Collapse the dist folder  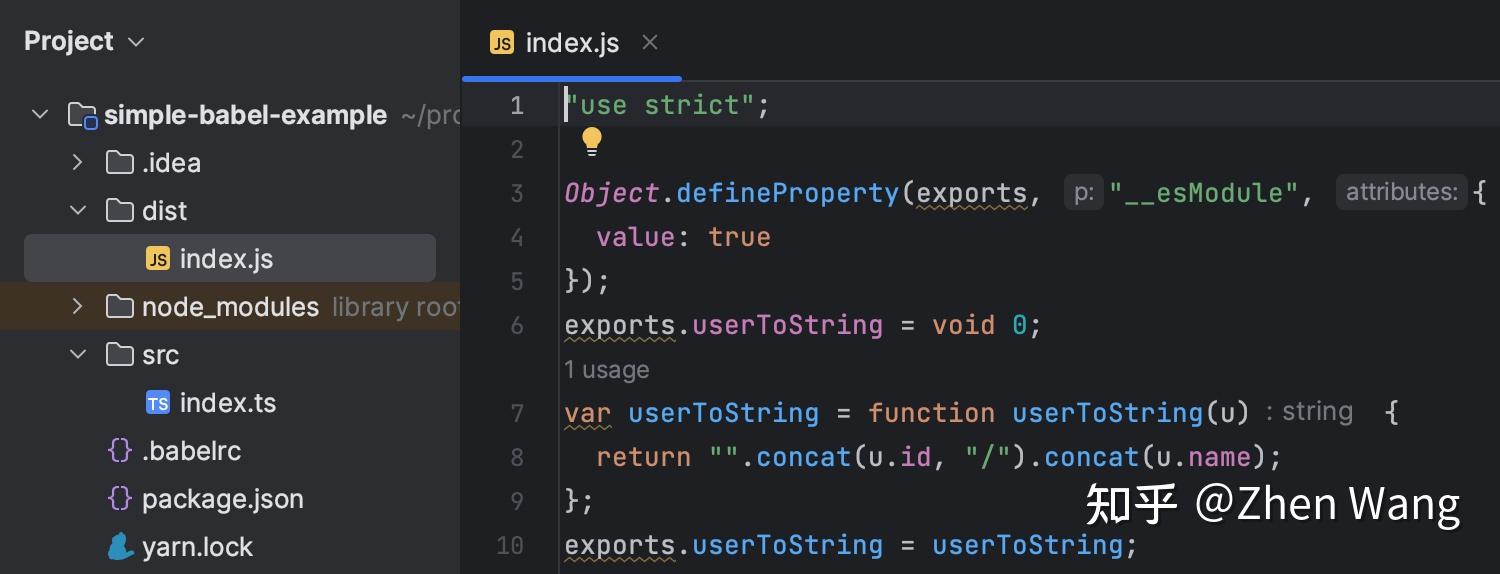[x=78, y=211]
